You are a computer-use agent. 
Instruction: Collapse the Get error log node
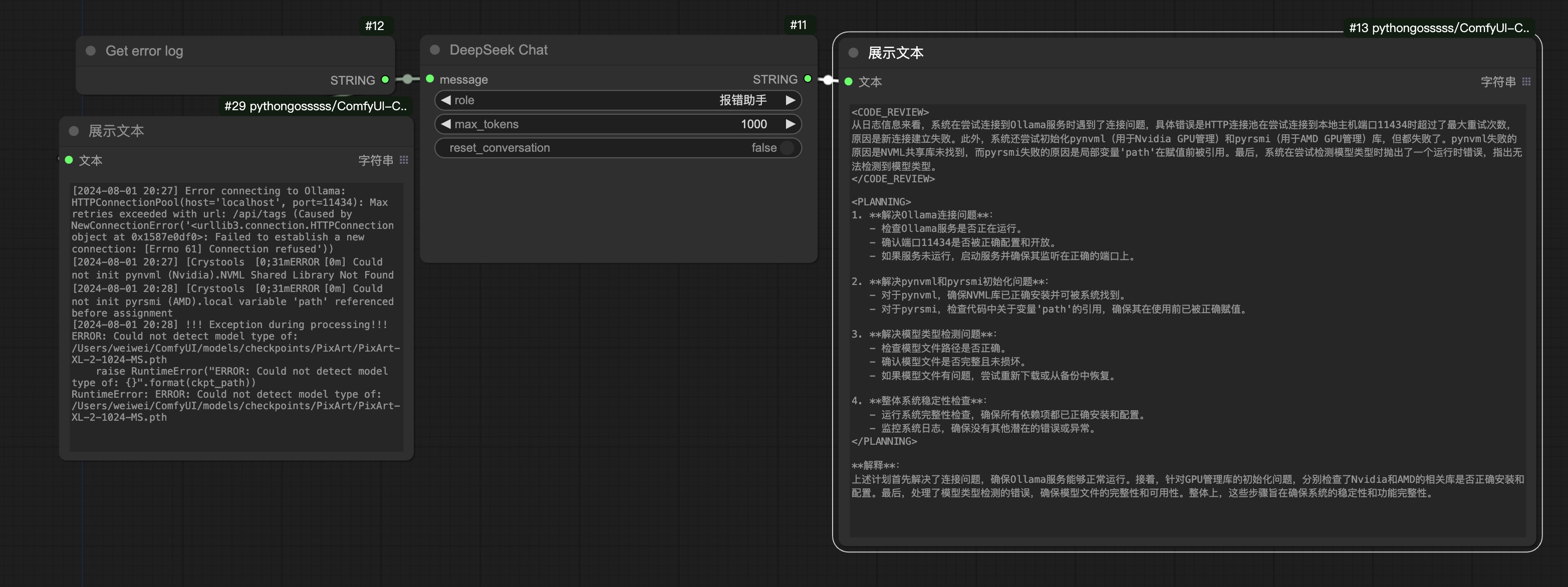tap(91, 51)
